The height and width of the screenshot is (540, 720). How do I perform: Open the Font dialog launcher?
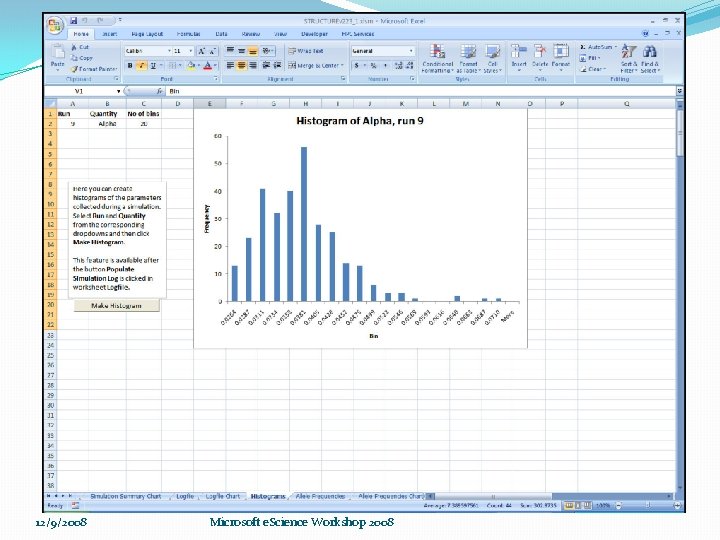pyautogui.click(x=216, y=79)
